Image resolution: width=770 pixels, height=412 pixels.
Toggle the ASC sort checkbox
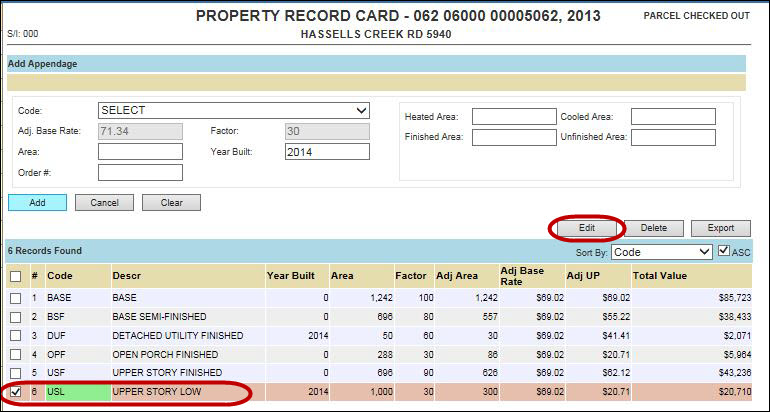(725, 252)
